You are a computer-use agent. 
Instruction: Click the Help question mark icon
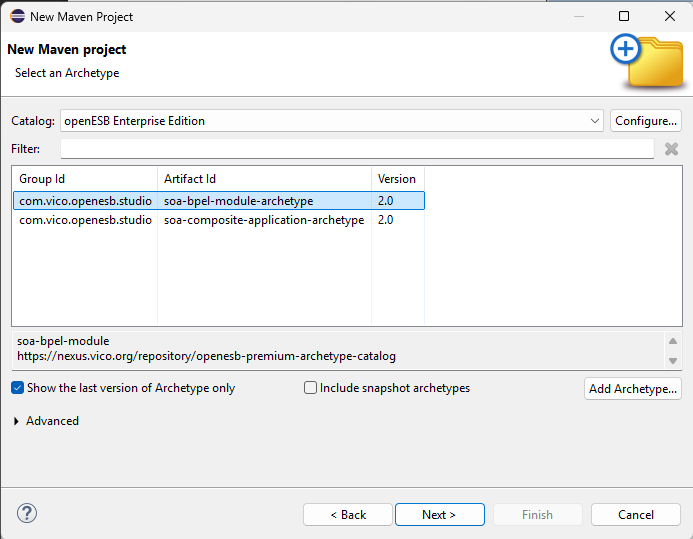[x=27, y=513]
